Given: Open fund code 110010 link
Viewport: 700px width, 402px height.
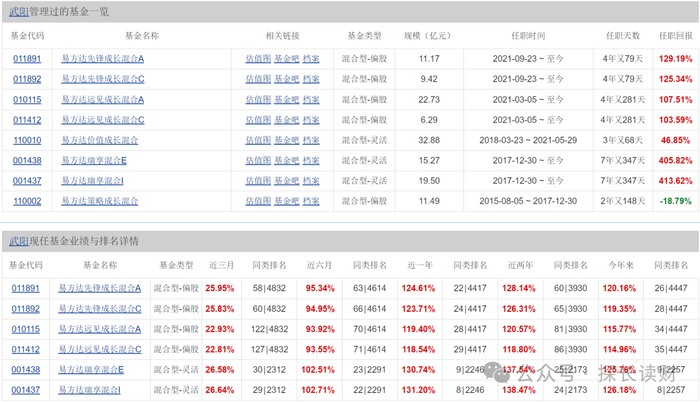Looking at the screenshot, I should pyautogui.click(x=27, y=140).
